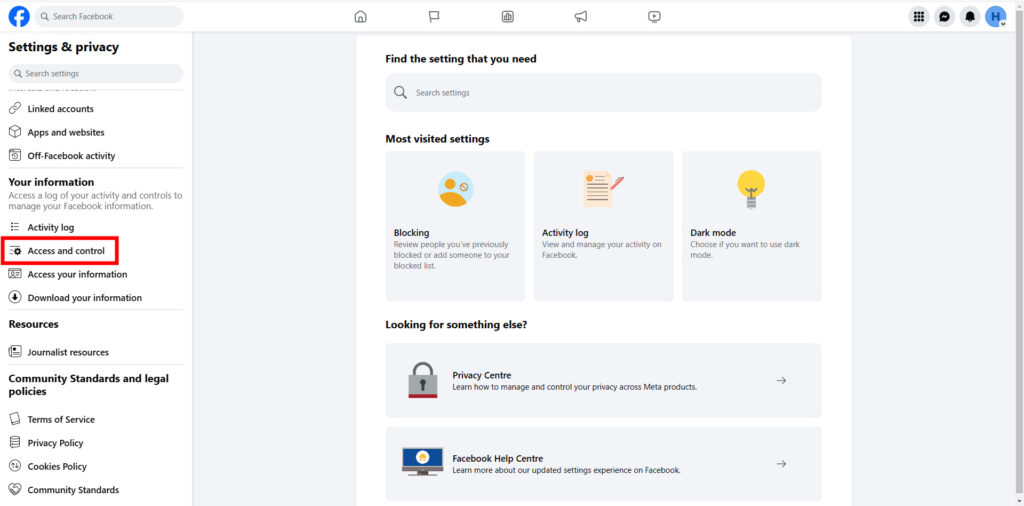The image size is (1024, 506).
Task: Focus the main Search settings box
Action: click(x=603, y=93)
